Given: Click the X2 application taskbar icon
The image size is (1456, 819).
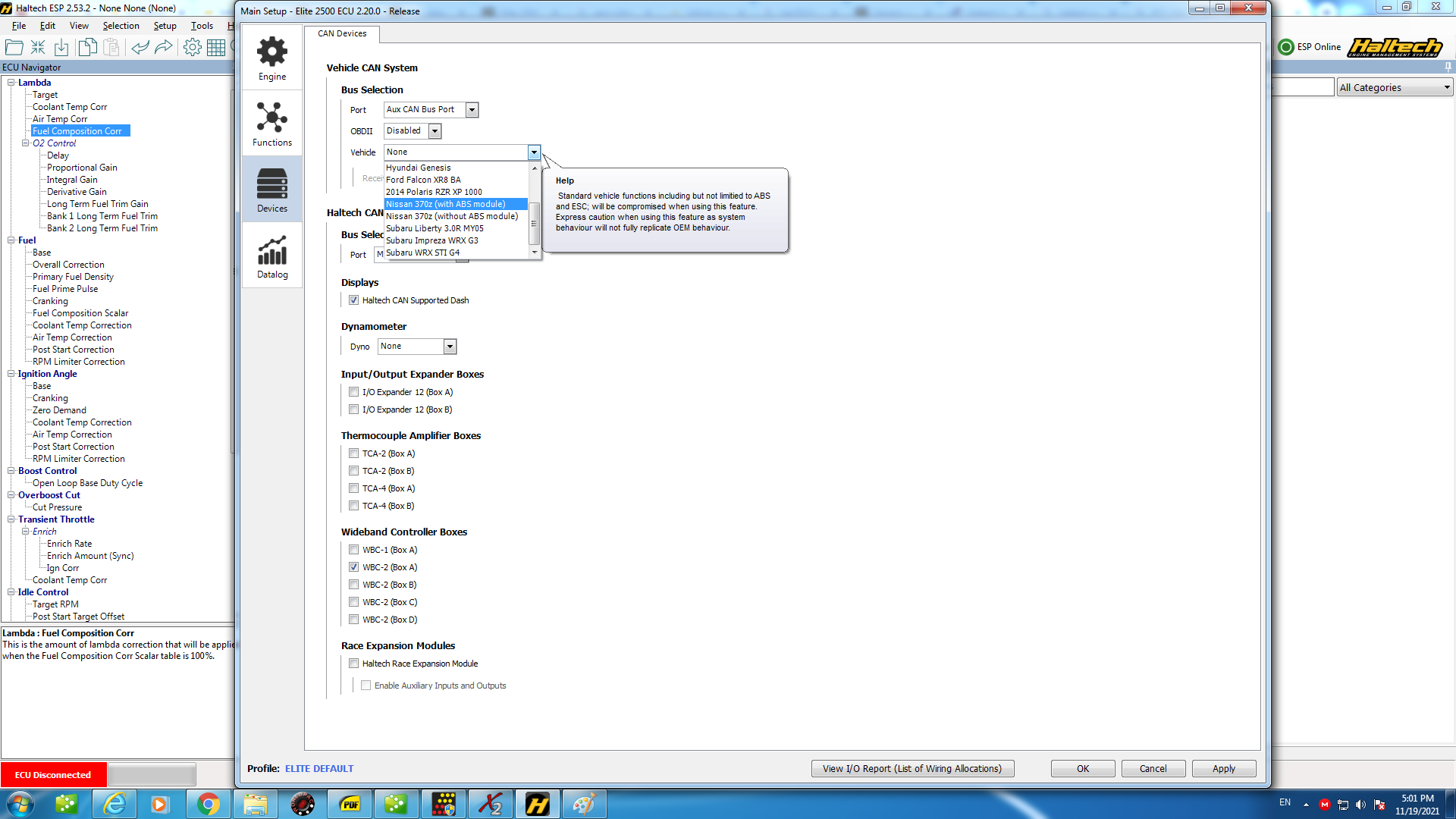Looking at the screenshot, I should tap(491, 804).
